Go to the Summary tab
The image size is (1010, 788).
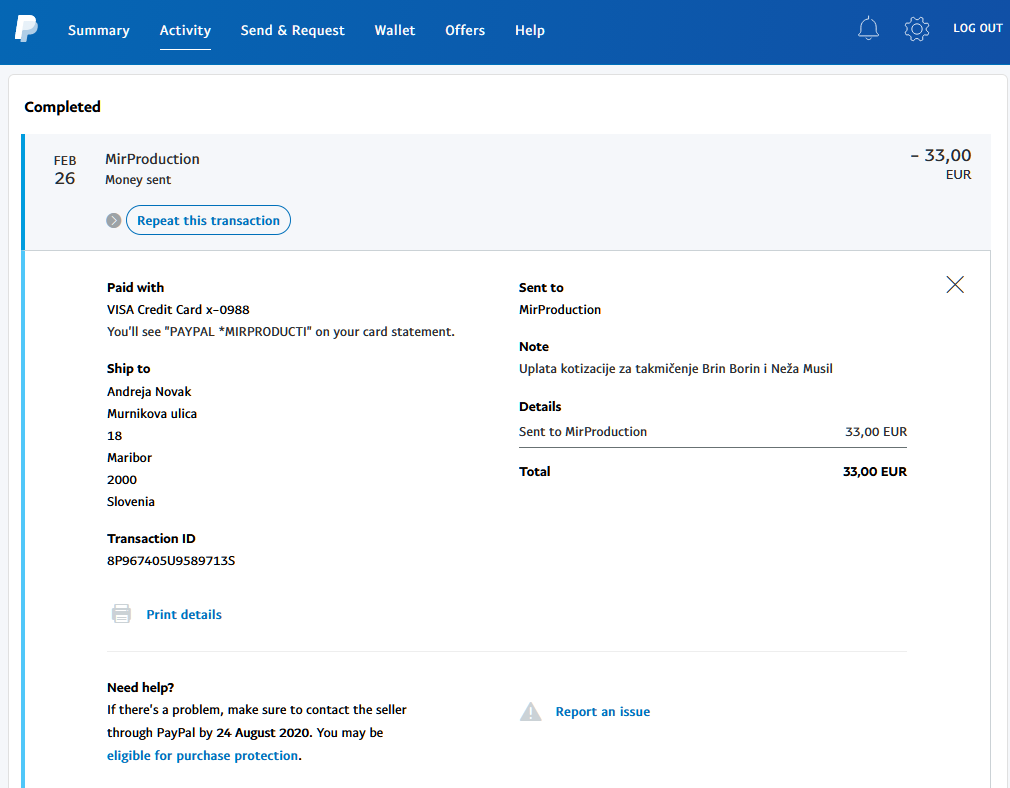(98, 30)
